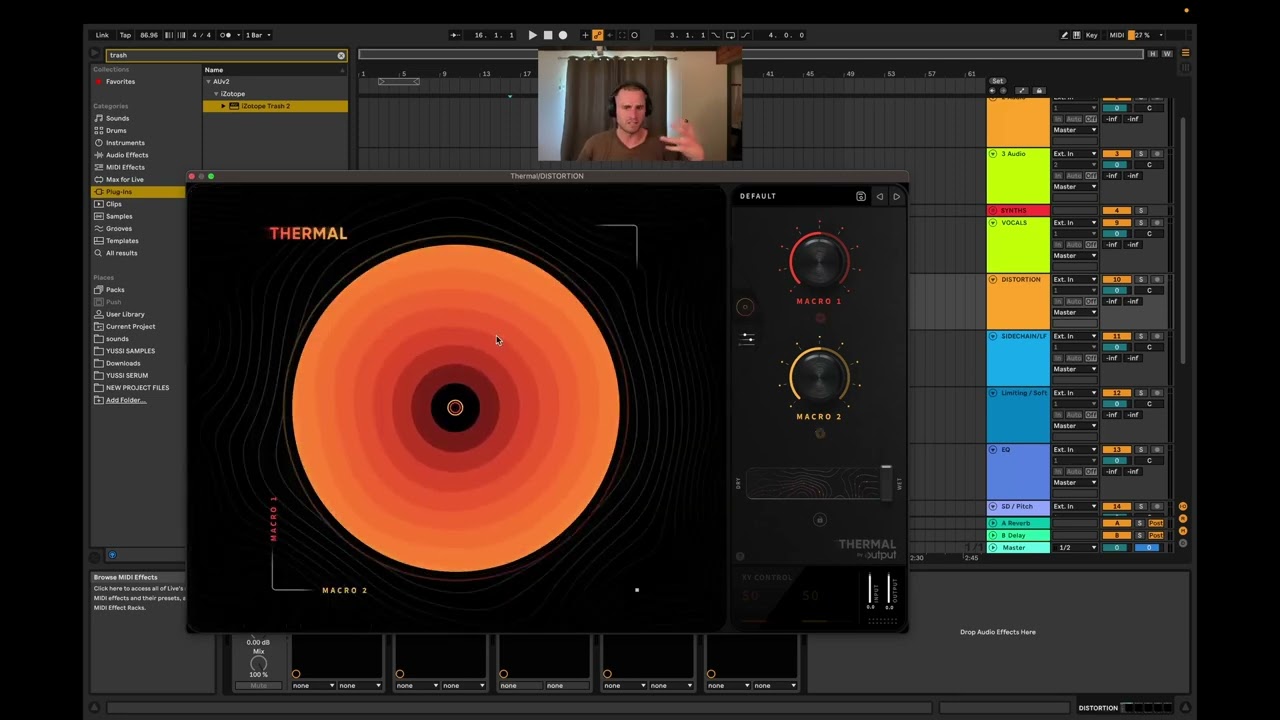This screenshot has height=720, width=1280.
Task: Toggle the Loop switch in transport
Action: 730,35
